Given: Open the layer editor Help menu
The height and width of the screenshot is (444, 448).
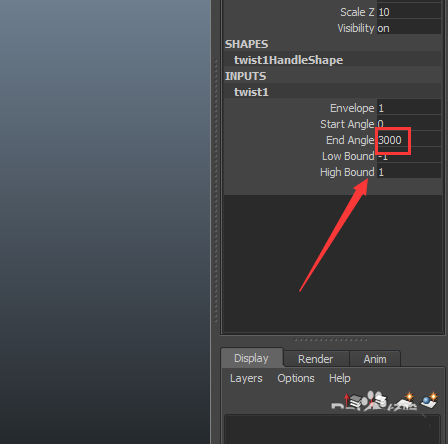Looking at the screenshot, I should click(x=339, y=378).
